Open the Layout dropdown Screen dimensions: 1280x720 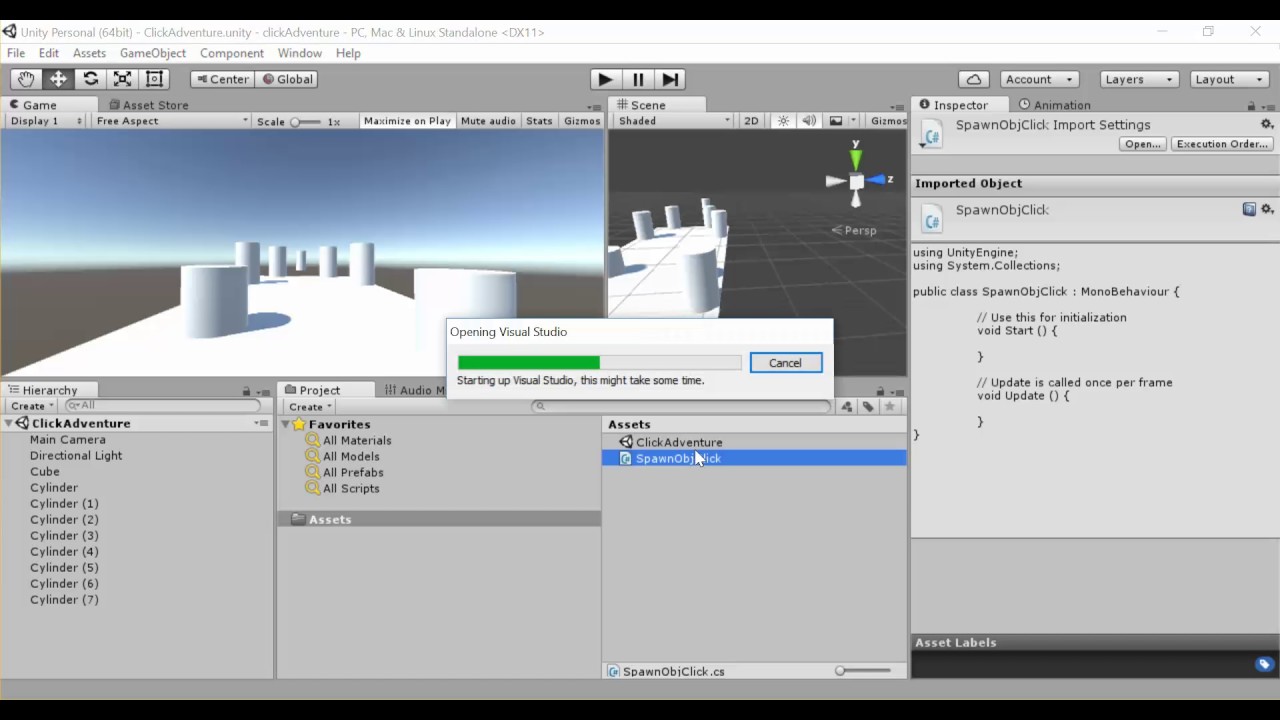point(1229,79)
